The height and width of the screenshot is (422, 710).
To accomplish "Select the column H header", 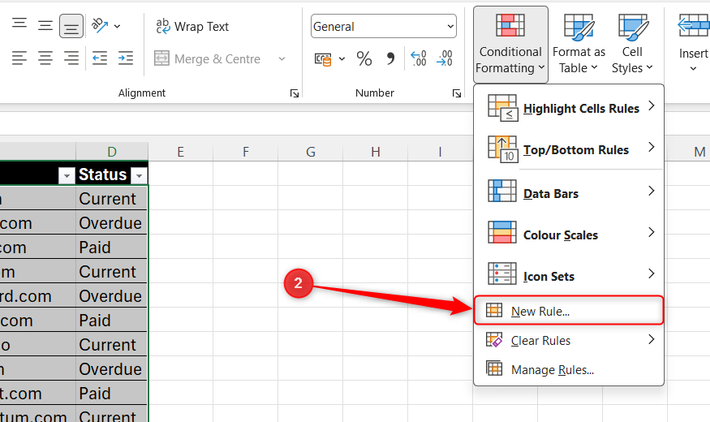I will tap(375, 152).
